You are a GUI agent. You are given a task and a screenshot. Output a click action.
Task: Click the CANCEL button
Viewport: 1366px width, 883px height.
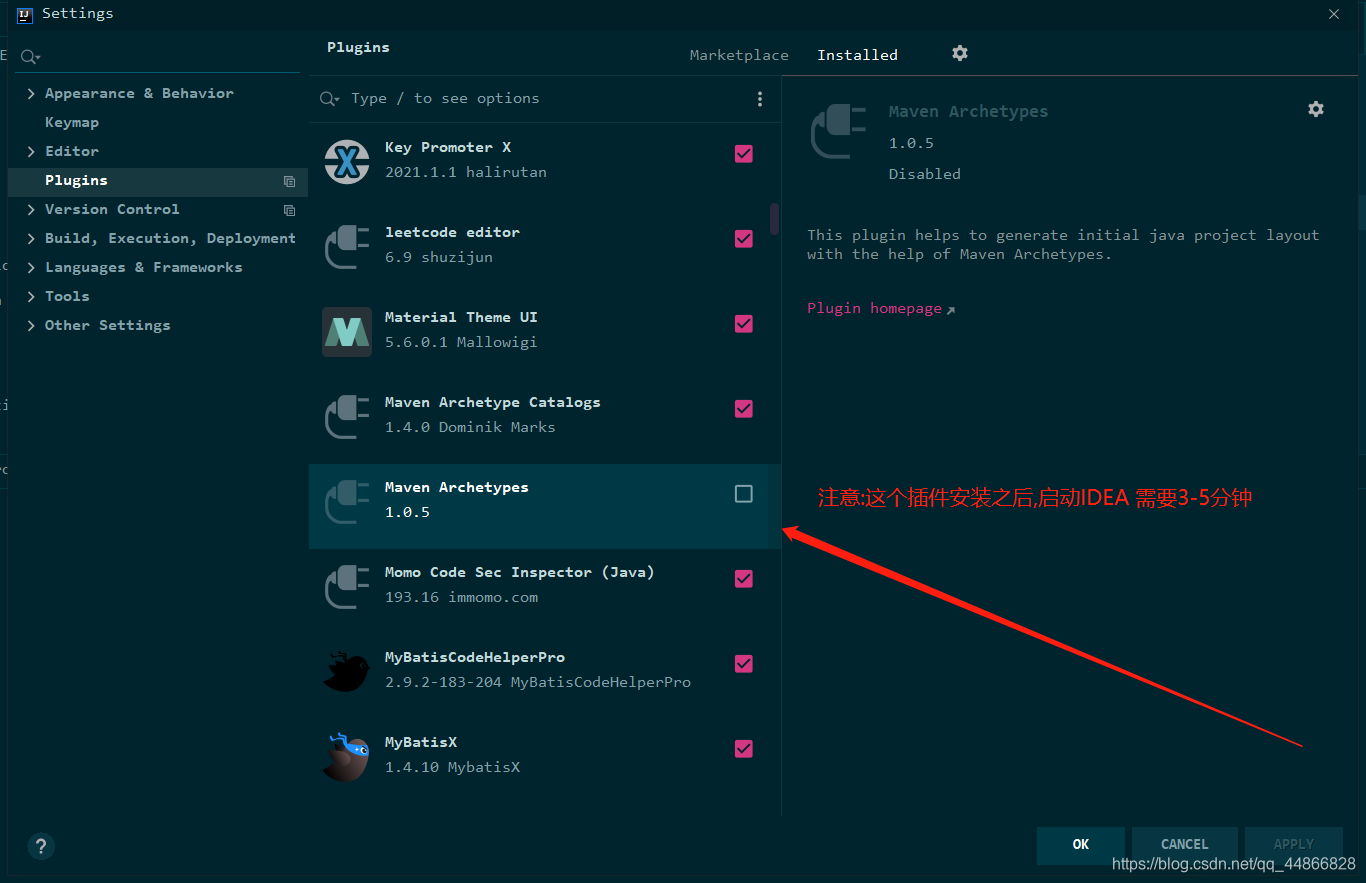coord(1185,845)
